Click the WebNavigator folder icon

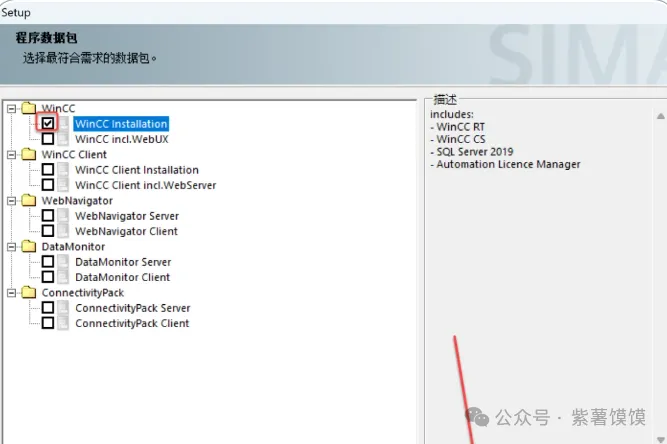click(x=28, y=201)
